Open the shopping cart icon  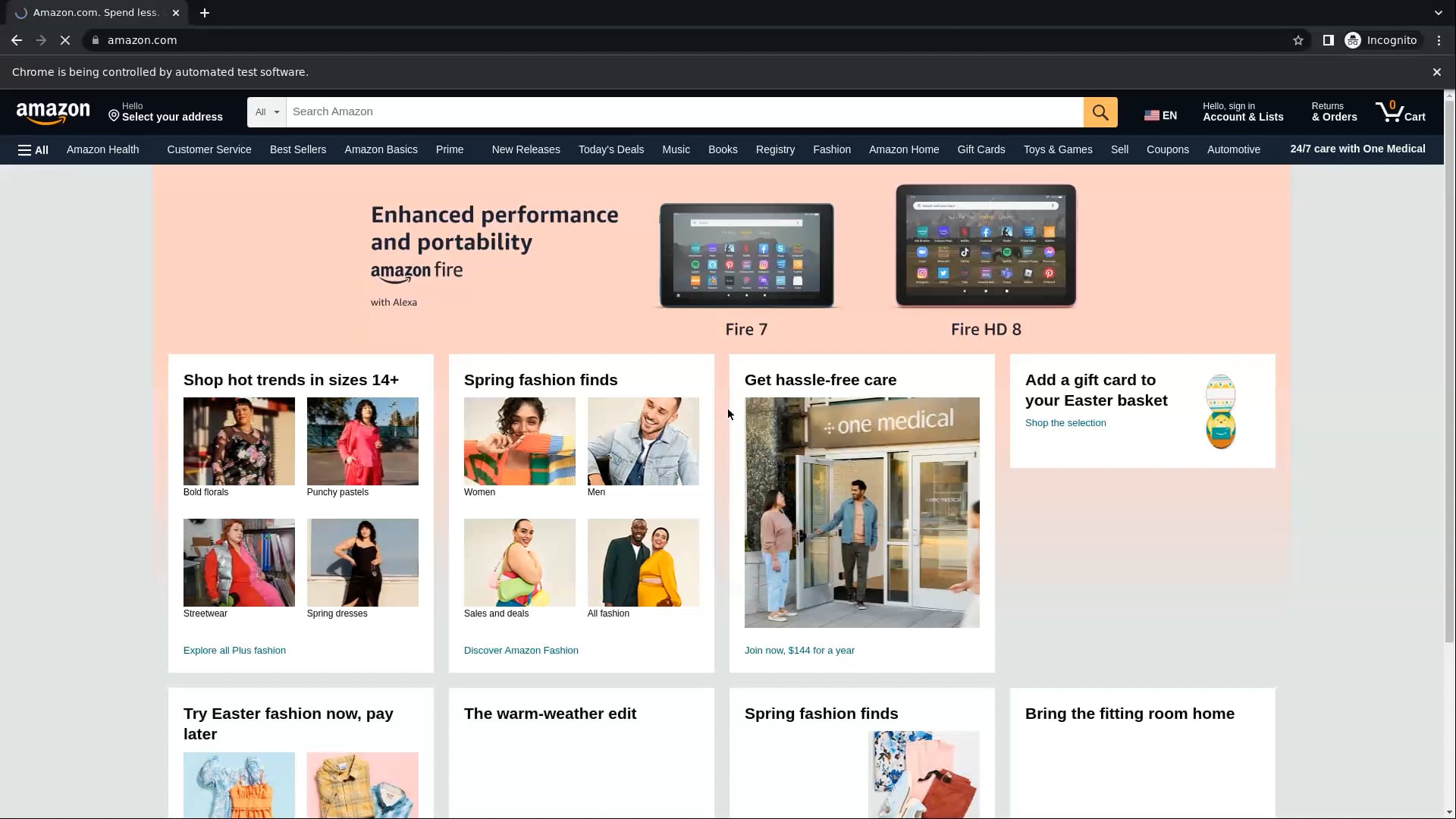pyautogui.click(x=1400, y=112)
